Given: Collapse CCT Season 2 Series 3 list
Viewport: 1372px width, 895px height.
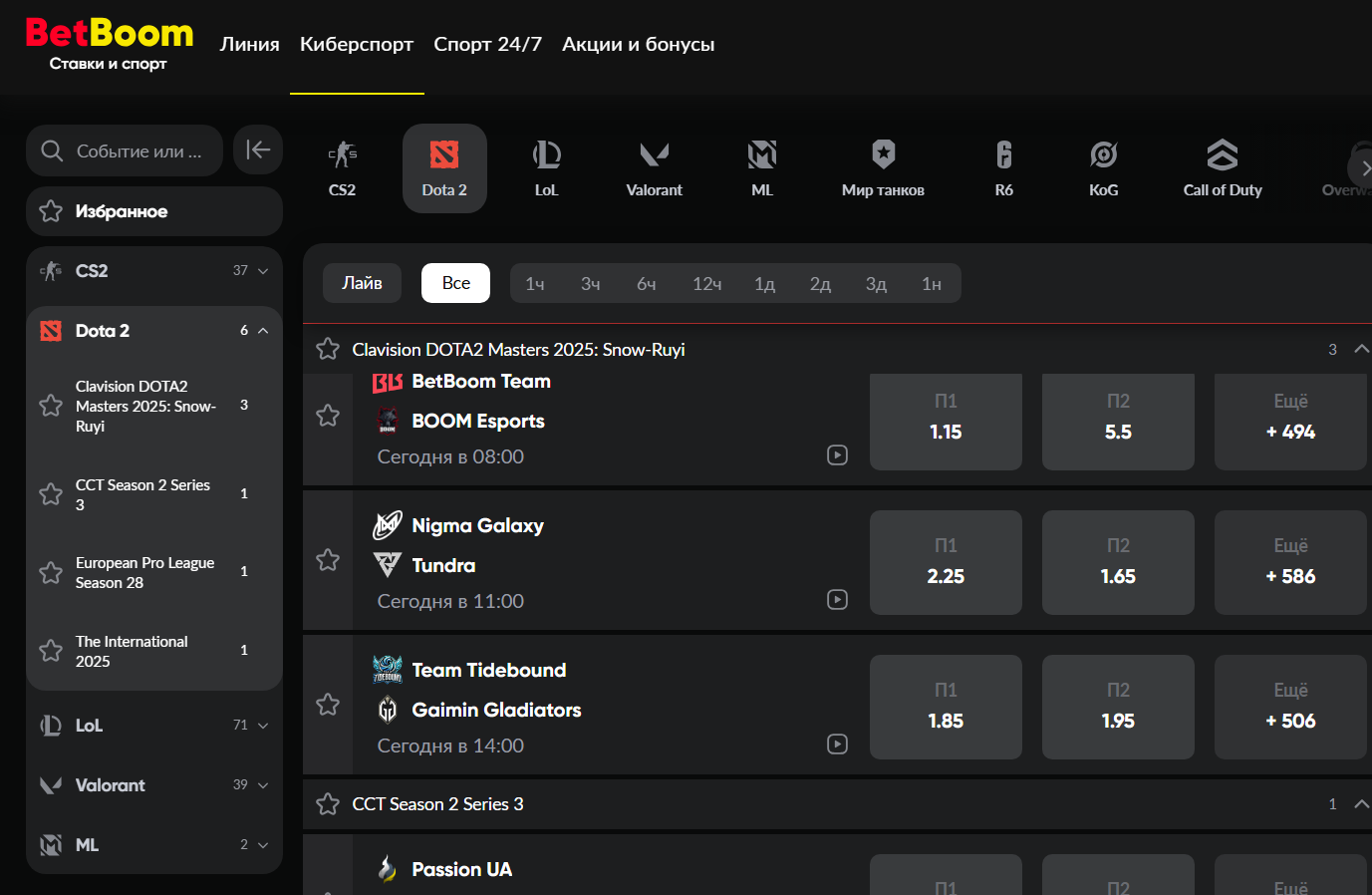Looking at the screenshot, I should 1361,803.
